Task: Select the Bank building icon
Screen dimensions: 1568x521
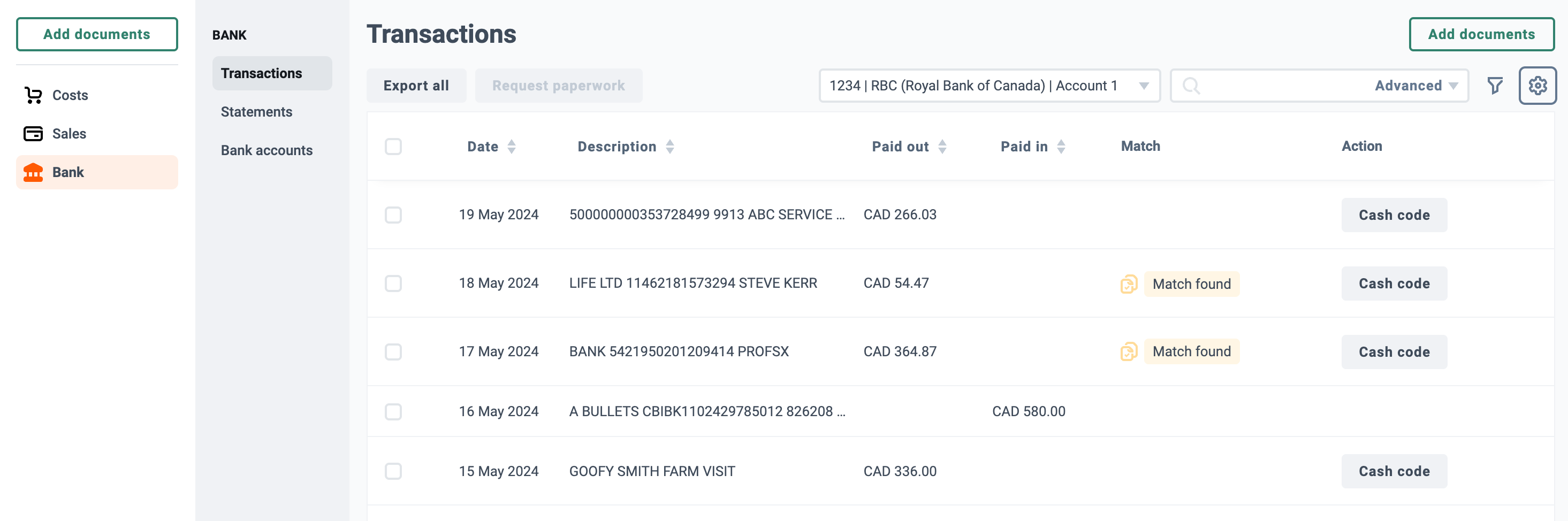Action: pyautogui.click(x=33, y=172)
